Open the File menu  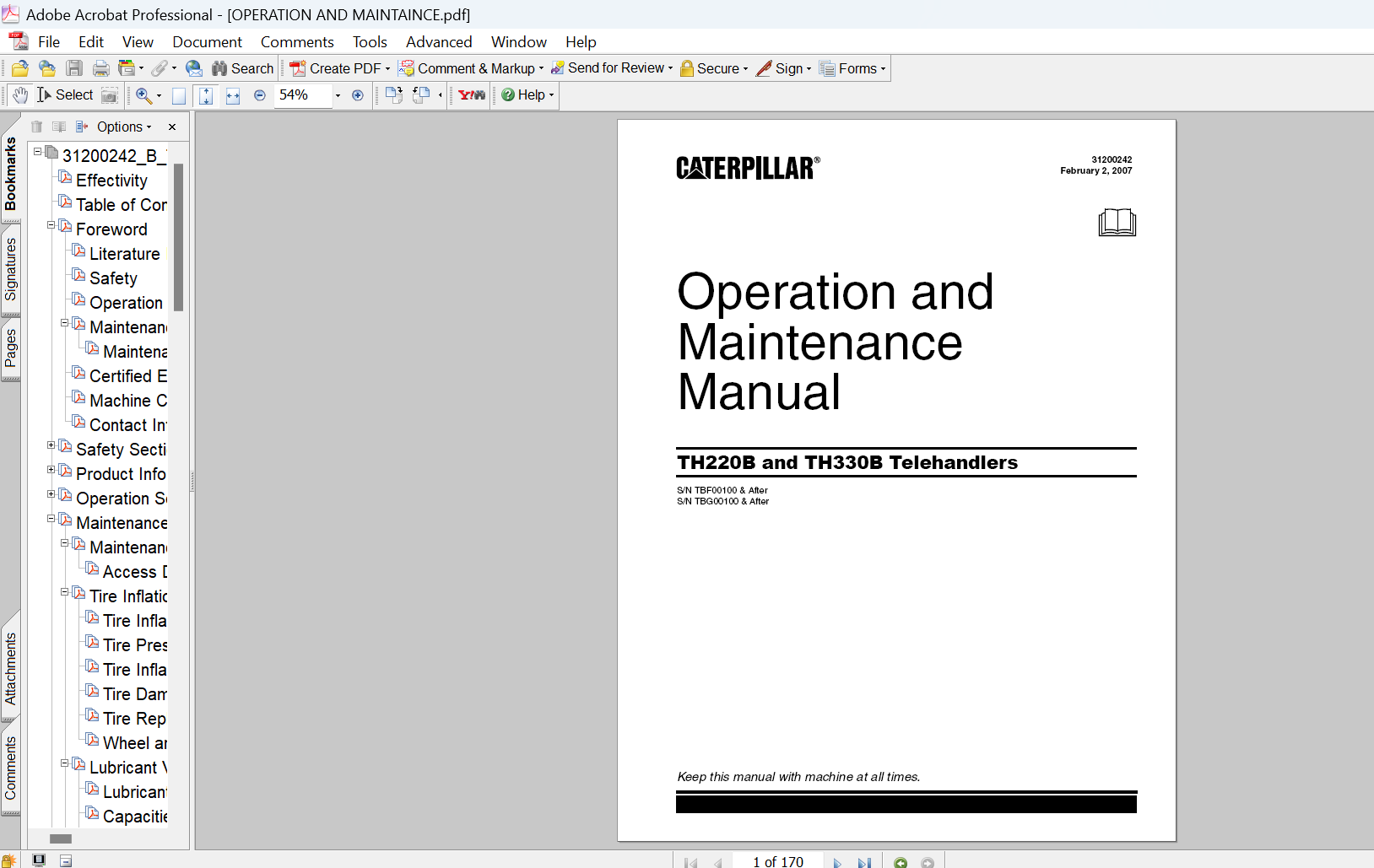49,41
